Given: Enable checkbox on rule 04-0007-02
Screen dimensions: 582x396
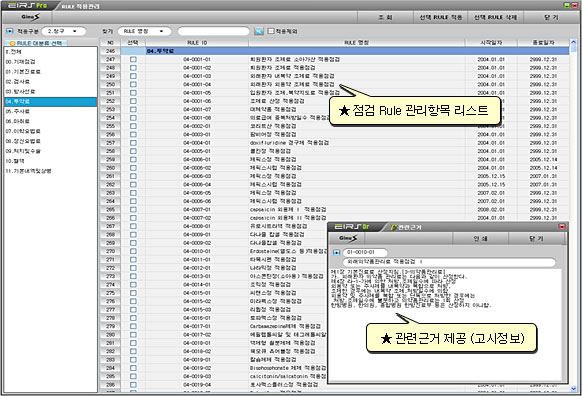Looking at the screenshot, I should (x=133, y=218).
